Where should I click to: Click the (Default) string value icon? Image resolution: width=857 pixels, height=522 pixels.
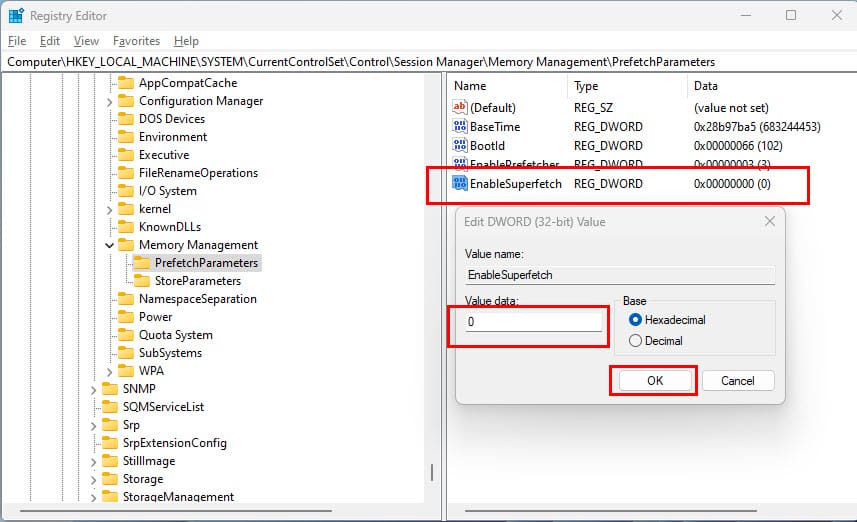(x=460, y=107)
